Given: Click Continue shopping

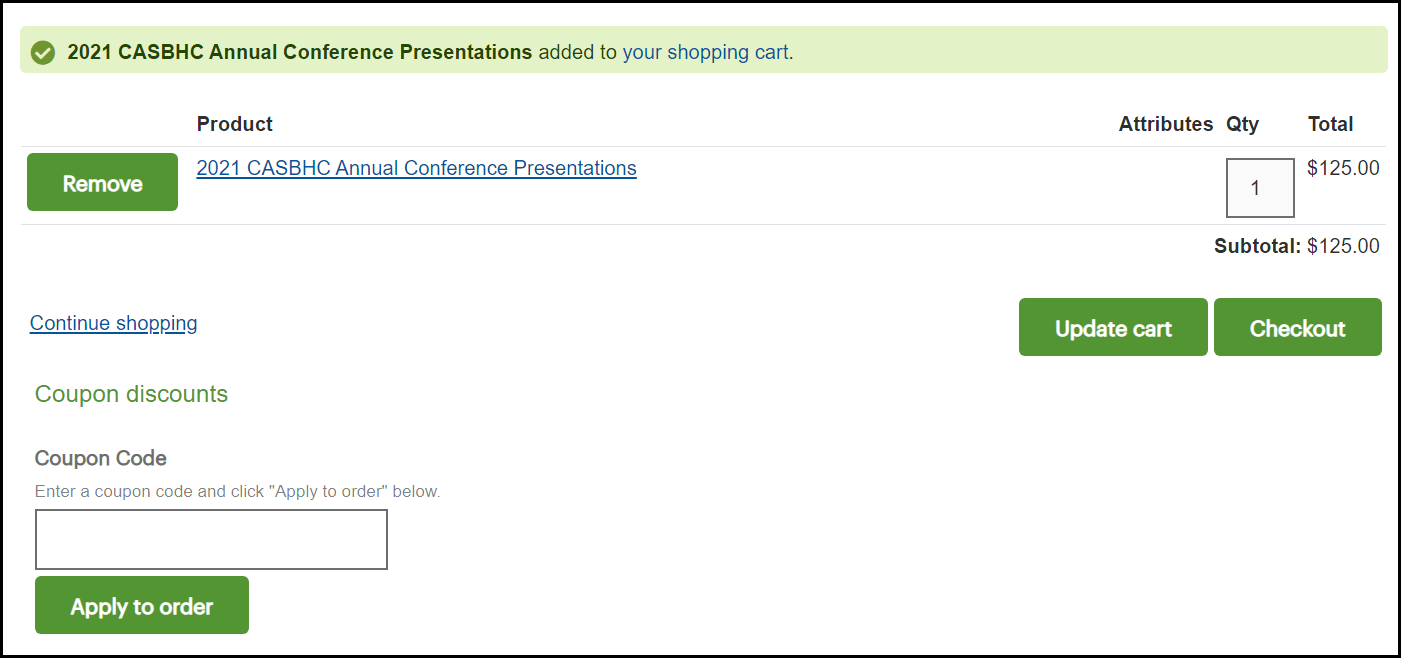Looking at the screenshot, I should click(113, 322).
